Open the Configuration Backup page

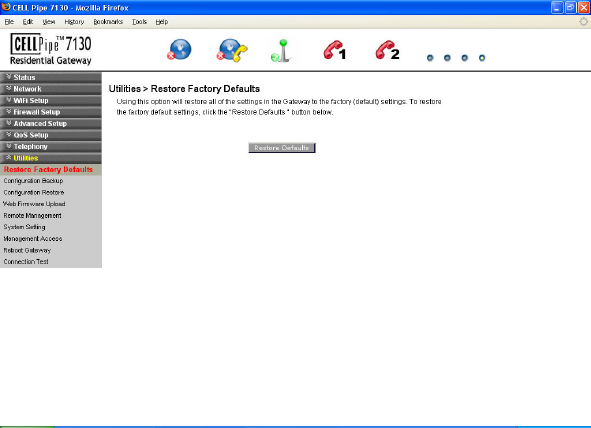point(33,181)
